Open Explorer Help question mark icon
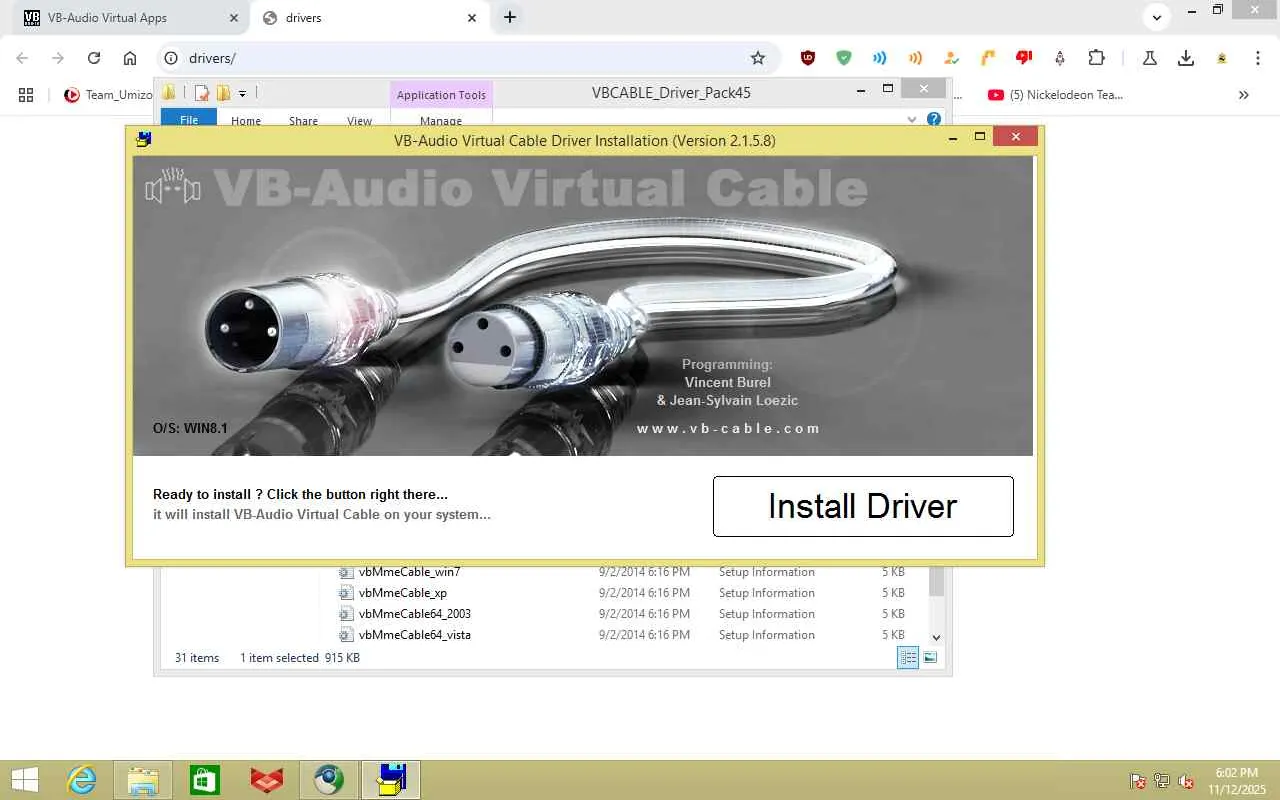This screenshot has height=800, width=1280. pyautogui.click(x=934, y=119)
